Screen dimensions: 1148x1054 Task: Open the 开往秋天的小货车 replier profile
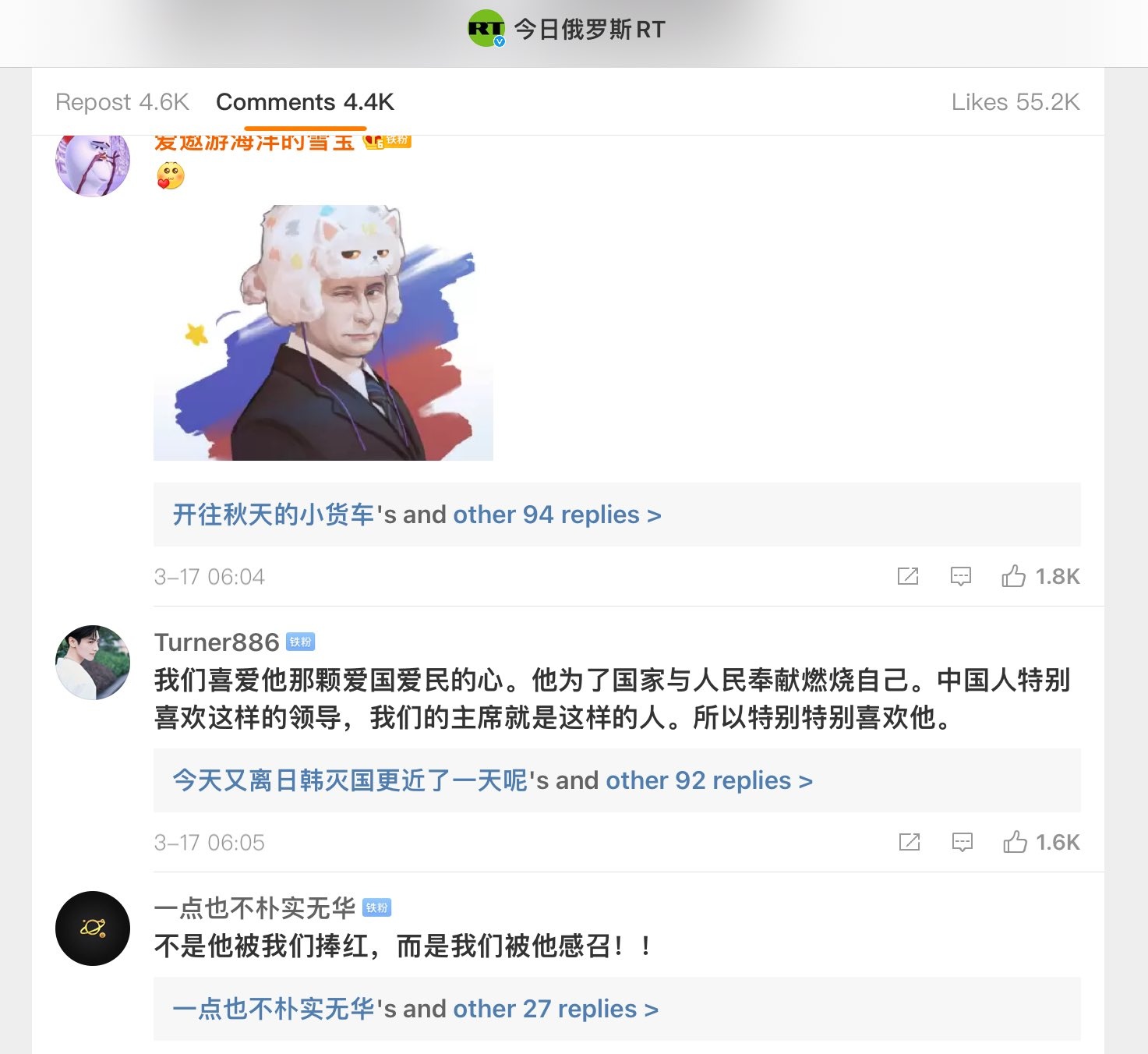[274, 515]
